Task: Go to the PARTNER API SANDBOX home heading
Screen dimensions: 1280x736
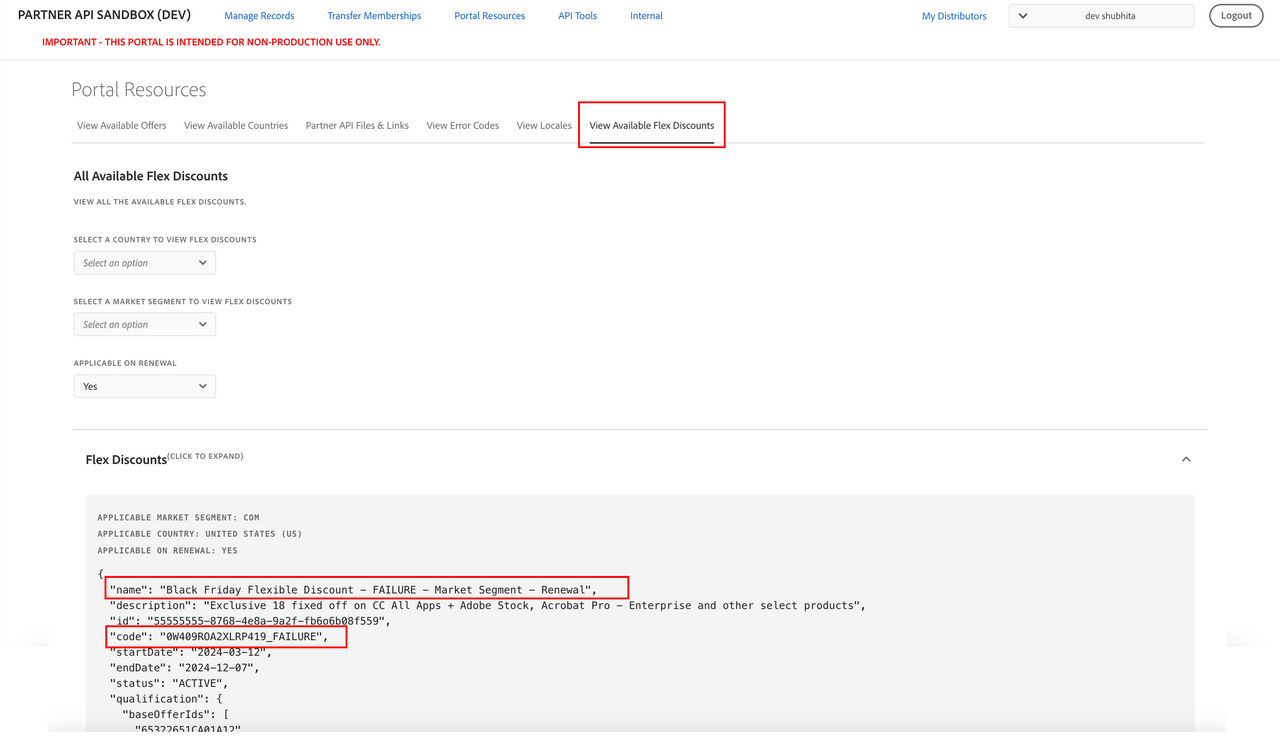Action: click(x=104, y=14)
